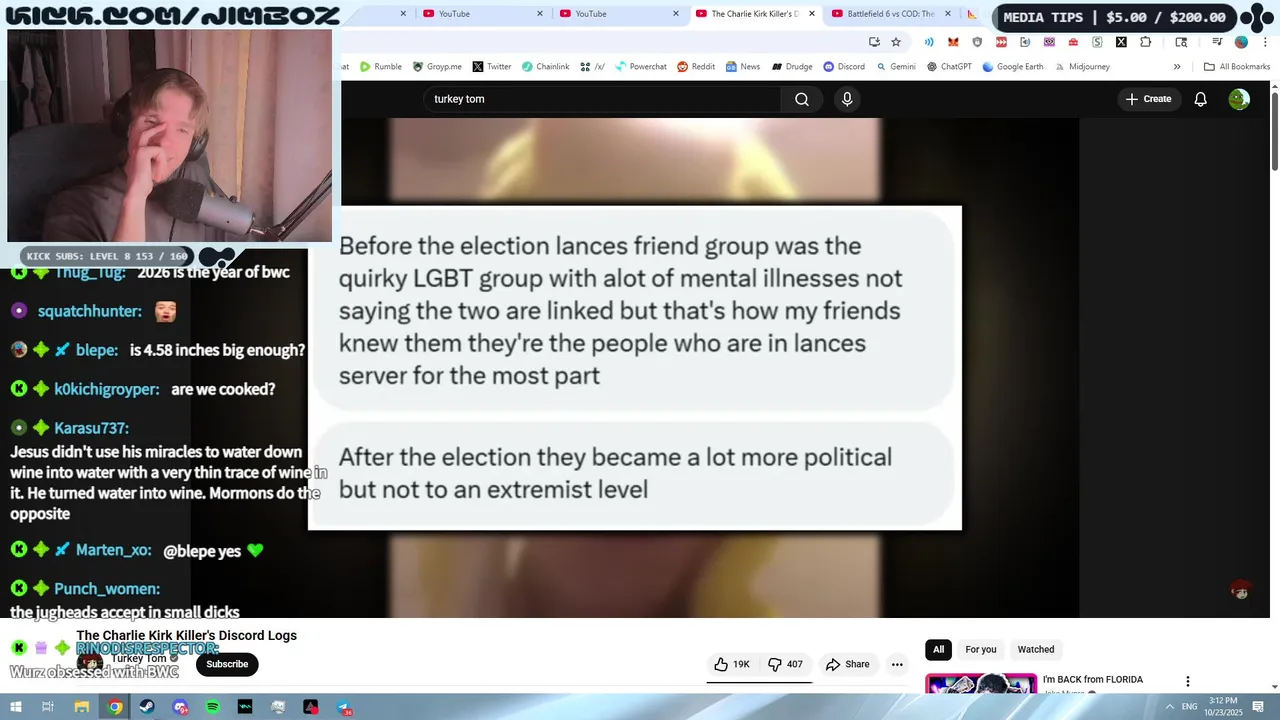Screen dimensions: 1280x720
Task: Click the YouTube search magnifier icon
Action: 802,99
